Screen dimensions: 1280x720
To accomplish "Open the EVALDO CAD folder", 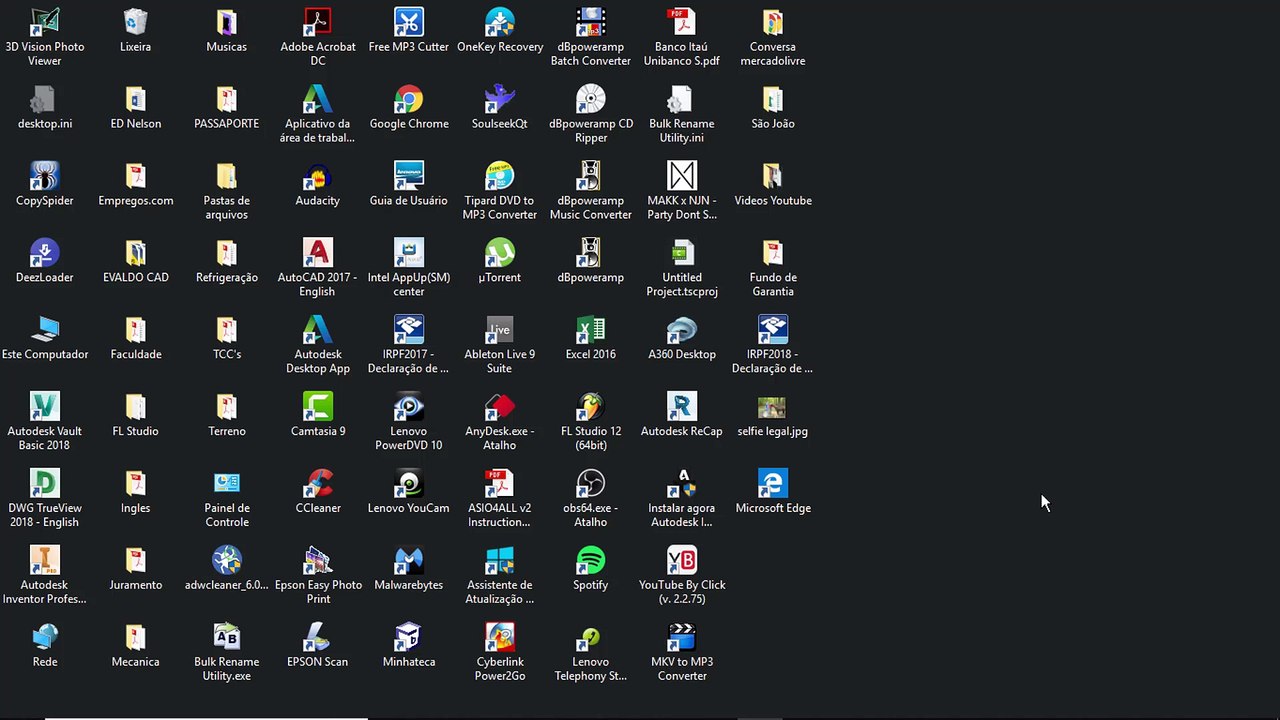I will (136, 254).
